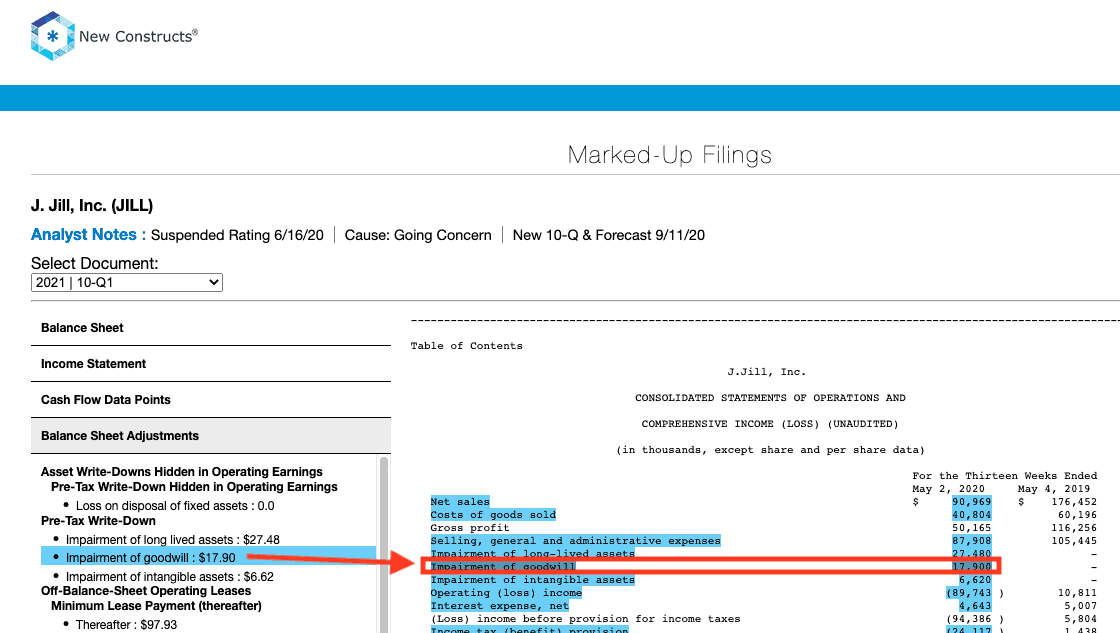Viewport: 1120px width, 633px height.
Task: Open the New Constructs home link text
Action: 138,36
